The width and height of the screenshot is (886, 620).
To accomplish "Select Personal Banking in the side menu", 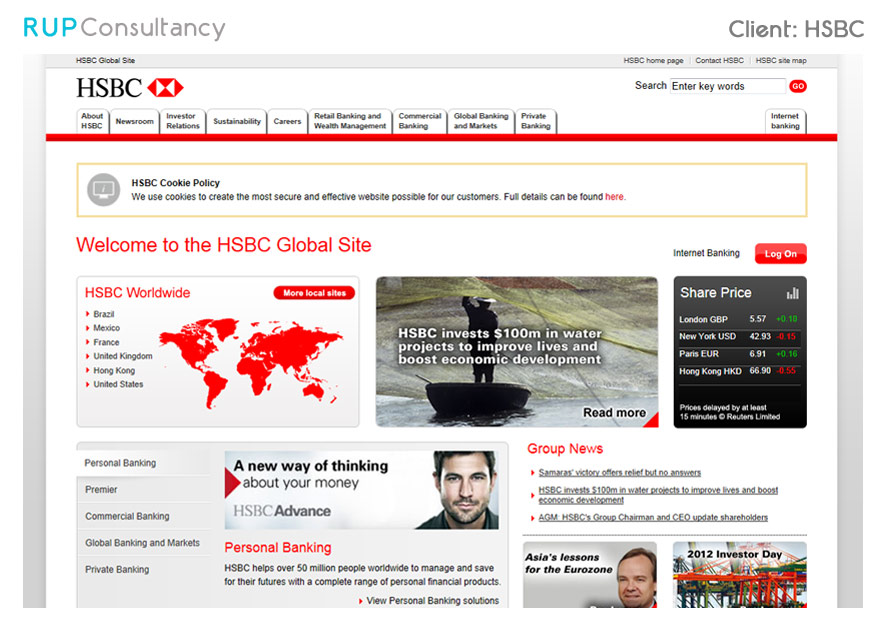I will (x=144, y=463).
